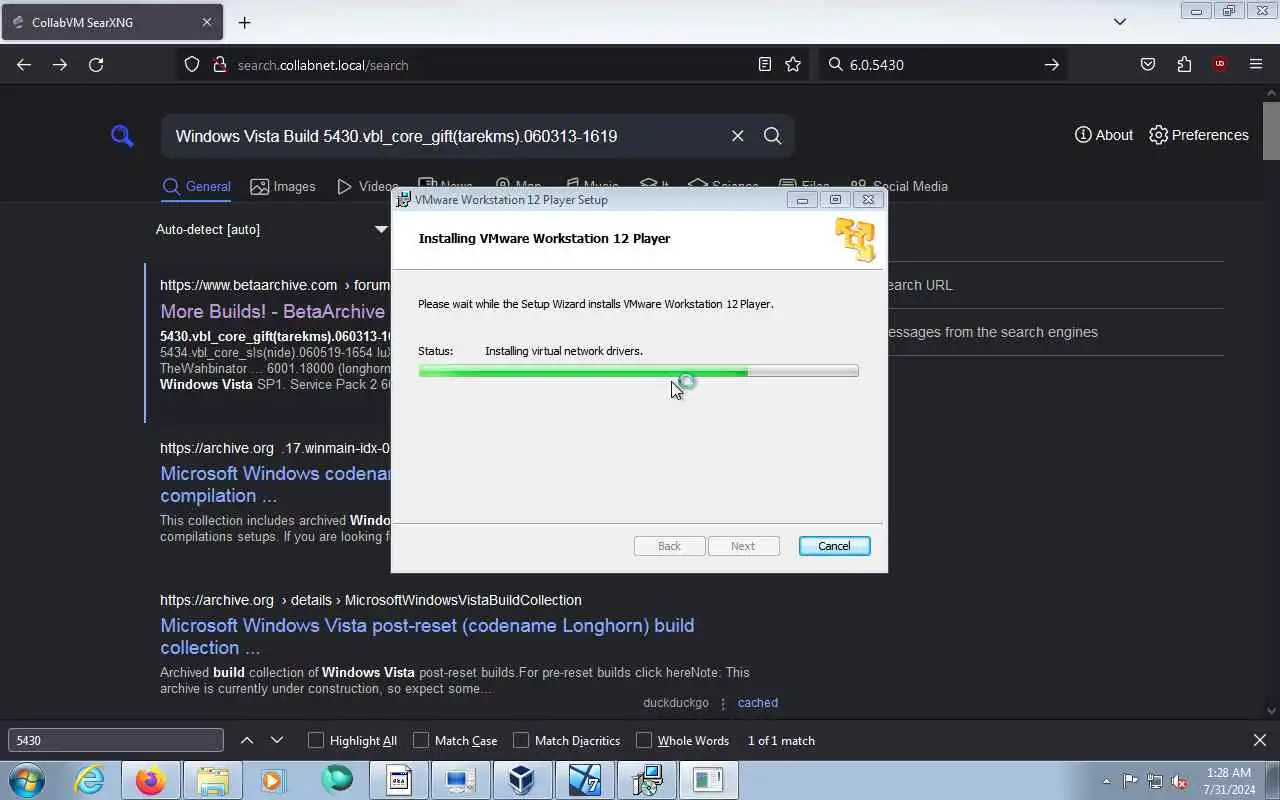The image size is (1280, 800).
Task: Click the browser Back arrow
Action: [24, 65]
